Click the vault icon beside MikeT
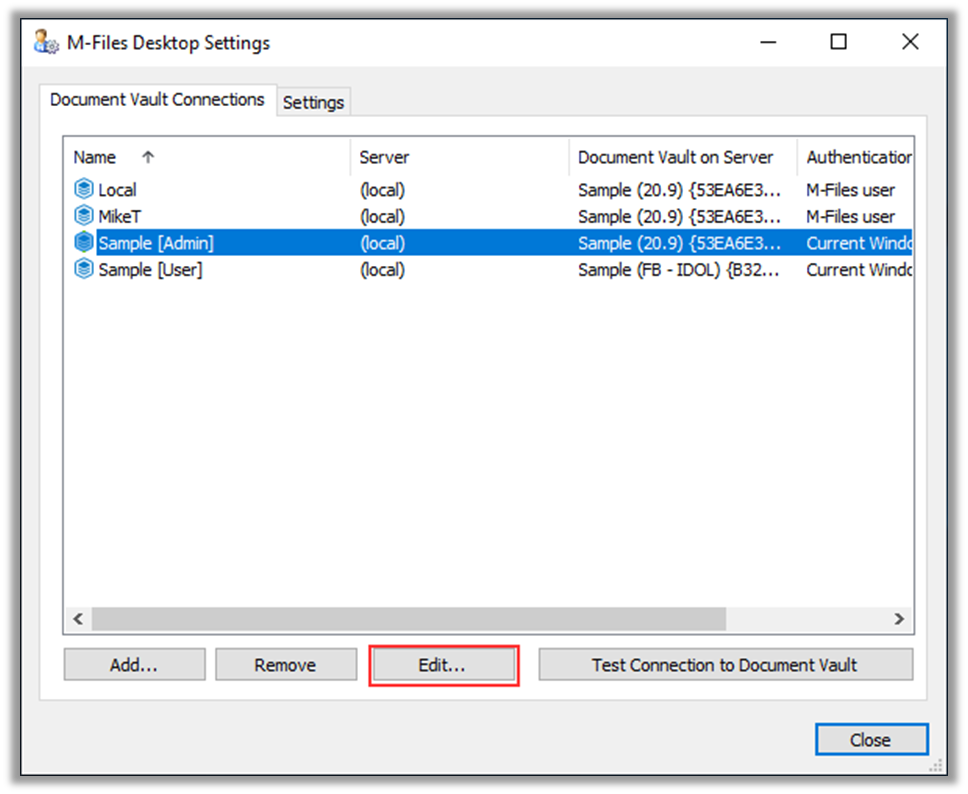This screenshot has height=794, width=968. click(x=83, y=215)
